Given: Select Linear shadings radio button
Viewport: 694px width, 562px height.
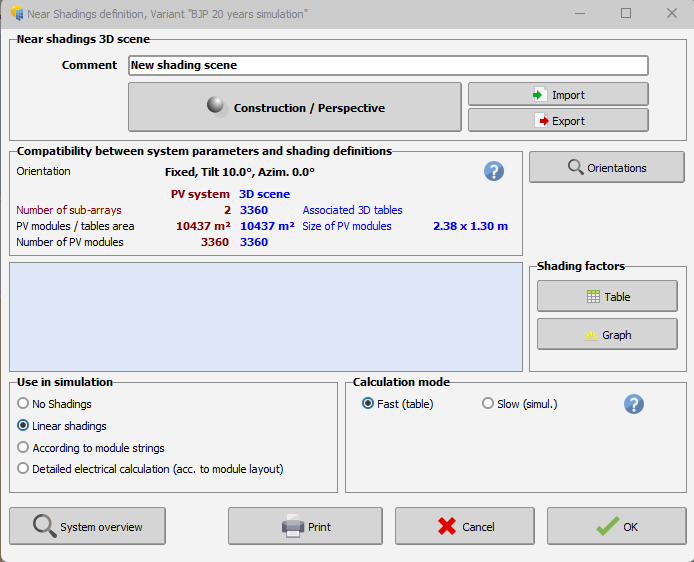Looking at the screenshot, I should click(x=23, y=426).
